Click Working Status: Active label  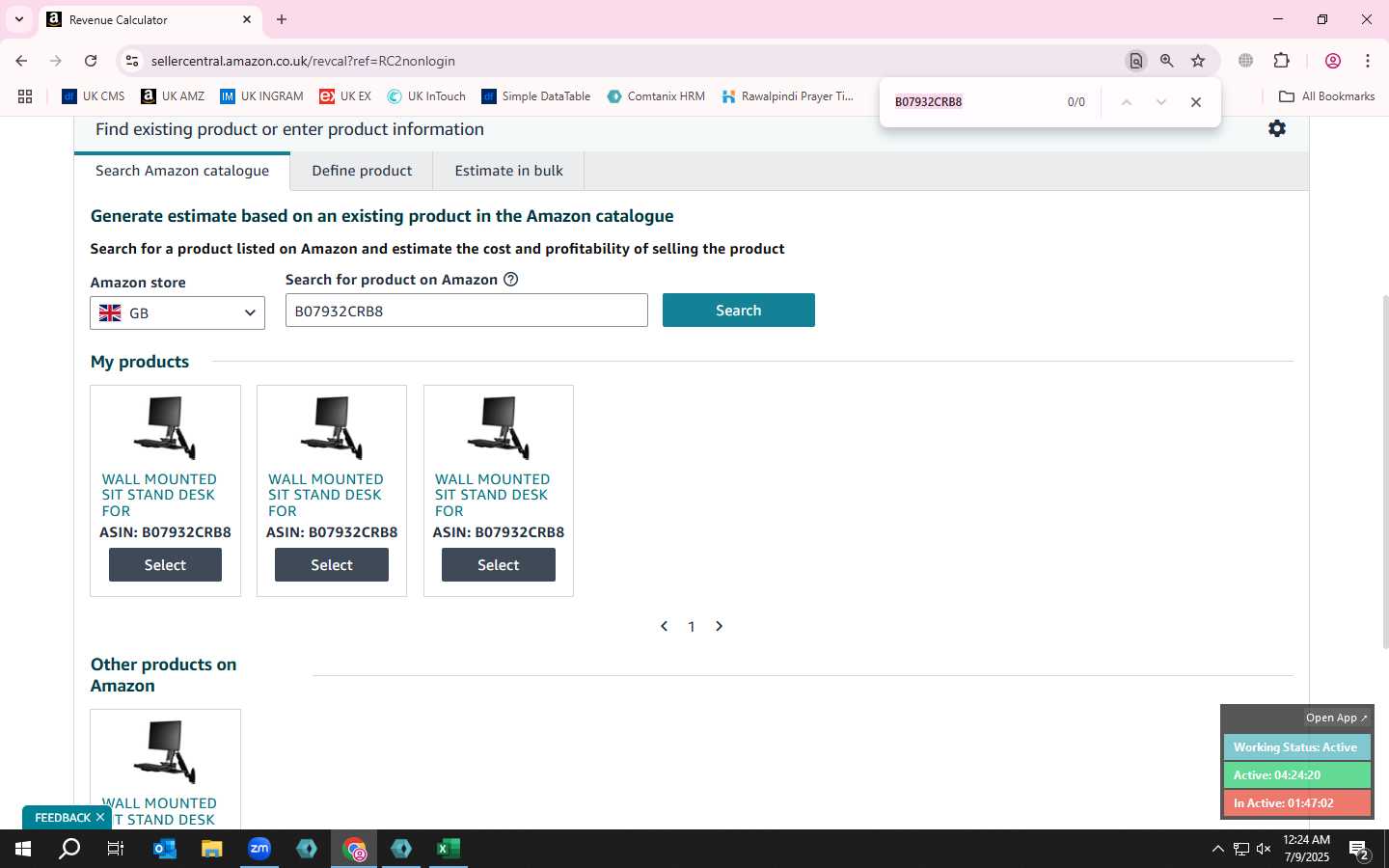tap(1295, 747)
